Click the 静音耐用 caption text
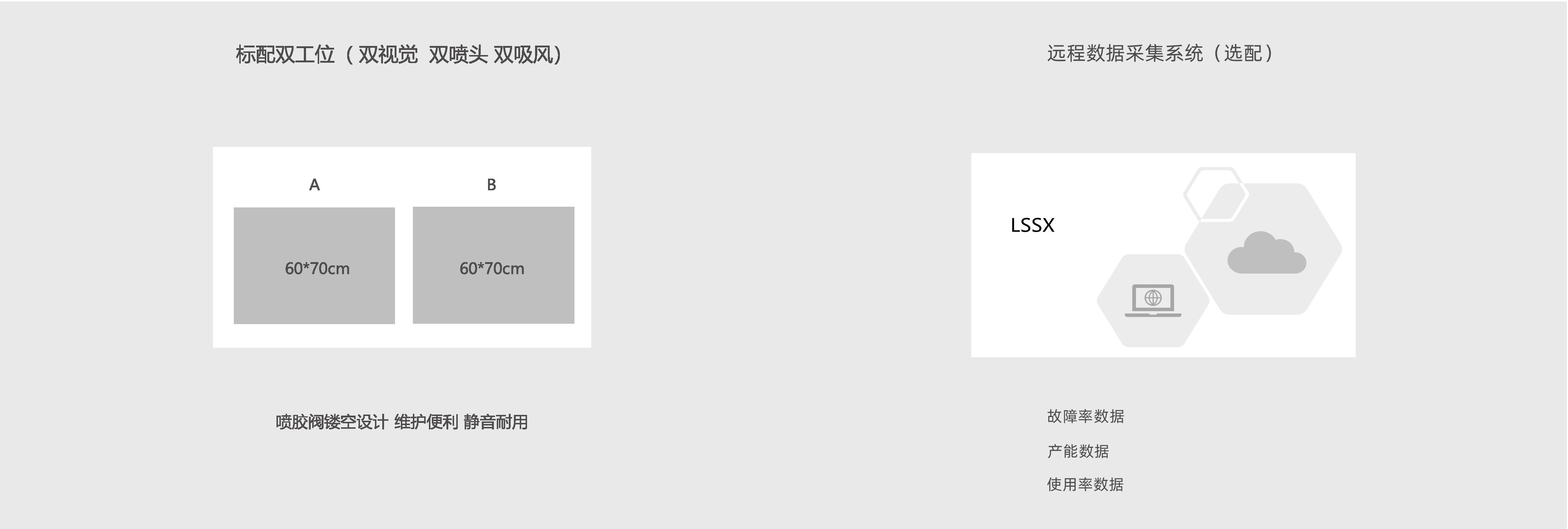Screen dimensions: 1568x529 [x=495, y=422]
